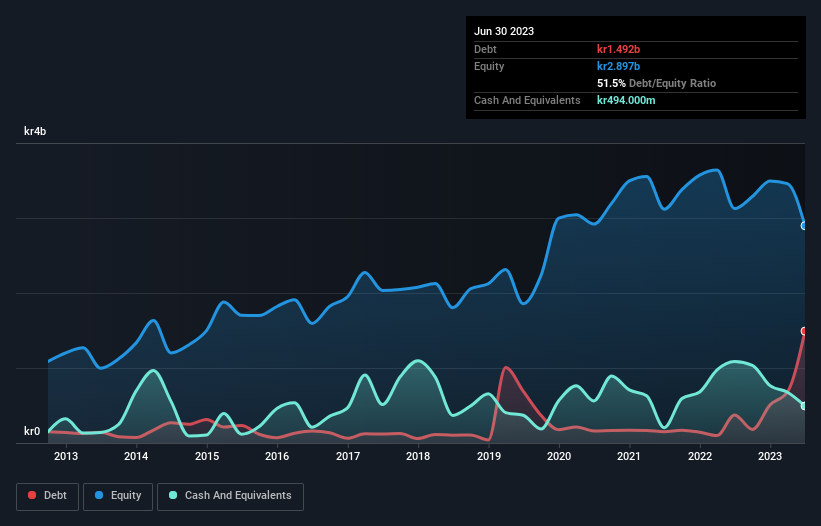
Task: Click the red Debt endpoint marker
Action: click(804, 331)
